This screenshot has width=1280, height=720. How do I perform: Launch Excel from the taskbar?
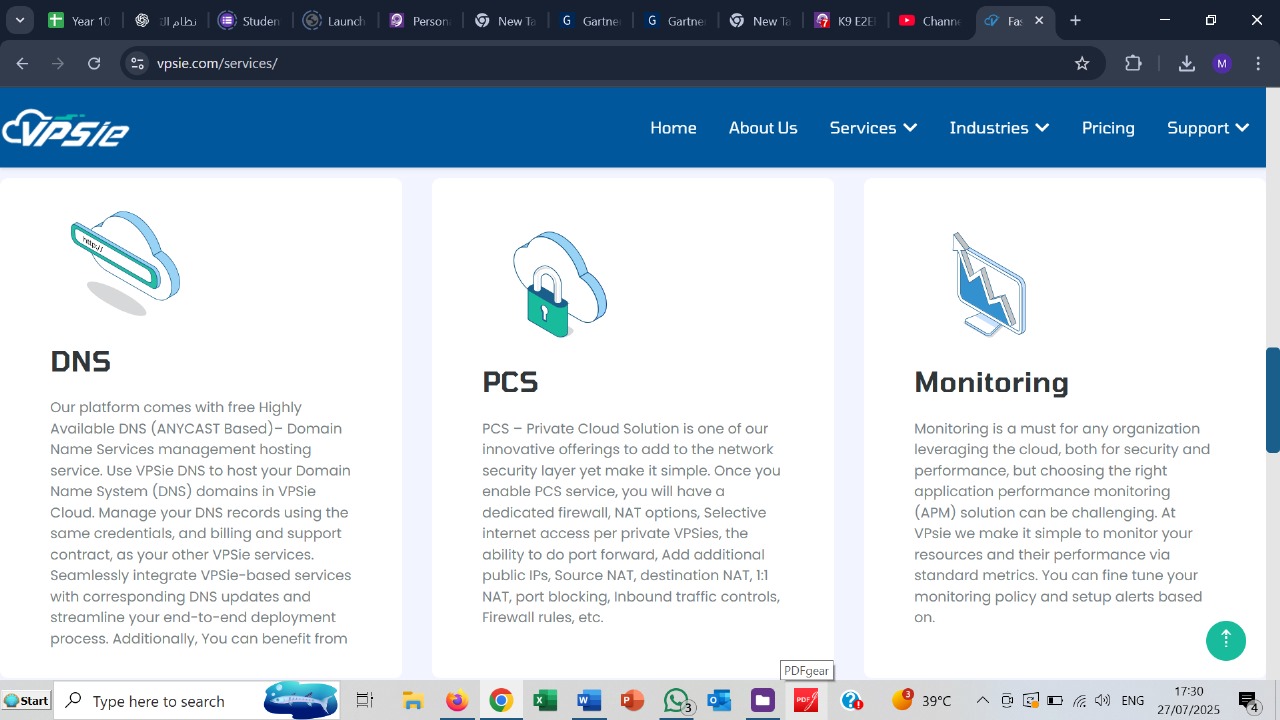[544, 700]
